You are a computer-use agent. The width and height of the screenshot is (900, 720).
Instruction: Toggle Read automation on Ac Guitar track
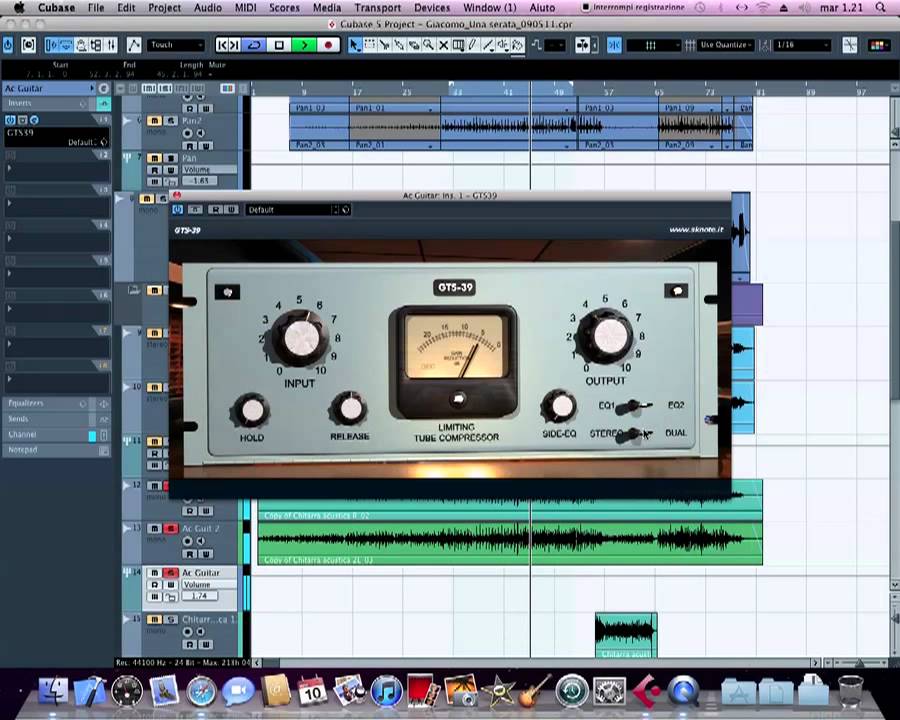coord(154,584)
